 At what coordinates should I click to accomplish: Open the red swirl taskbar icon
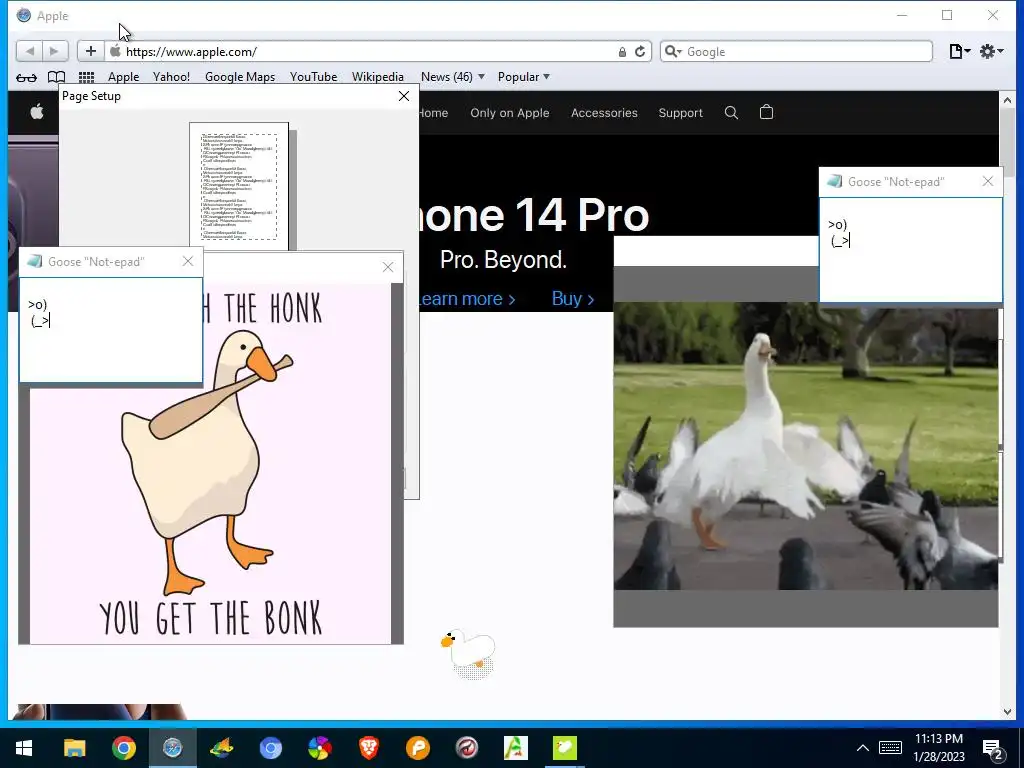coord(466,748)
